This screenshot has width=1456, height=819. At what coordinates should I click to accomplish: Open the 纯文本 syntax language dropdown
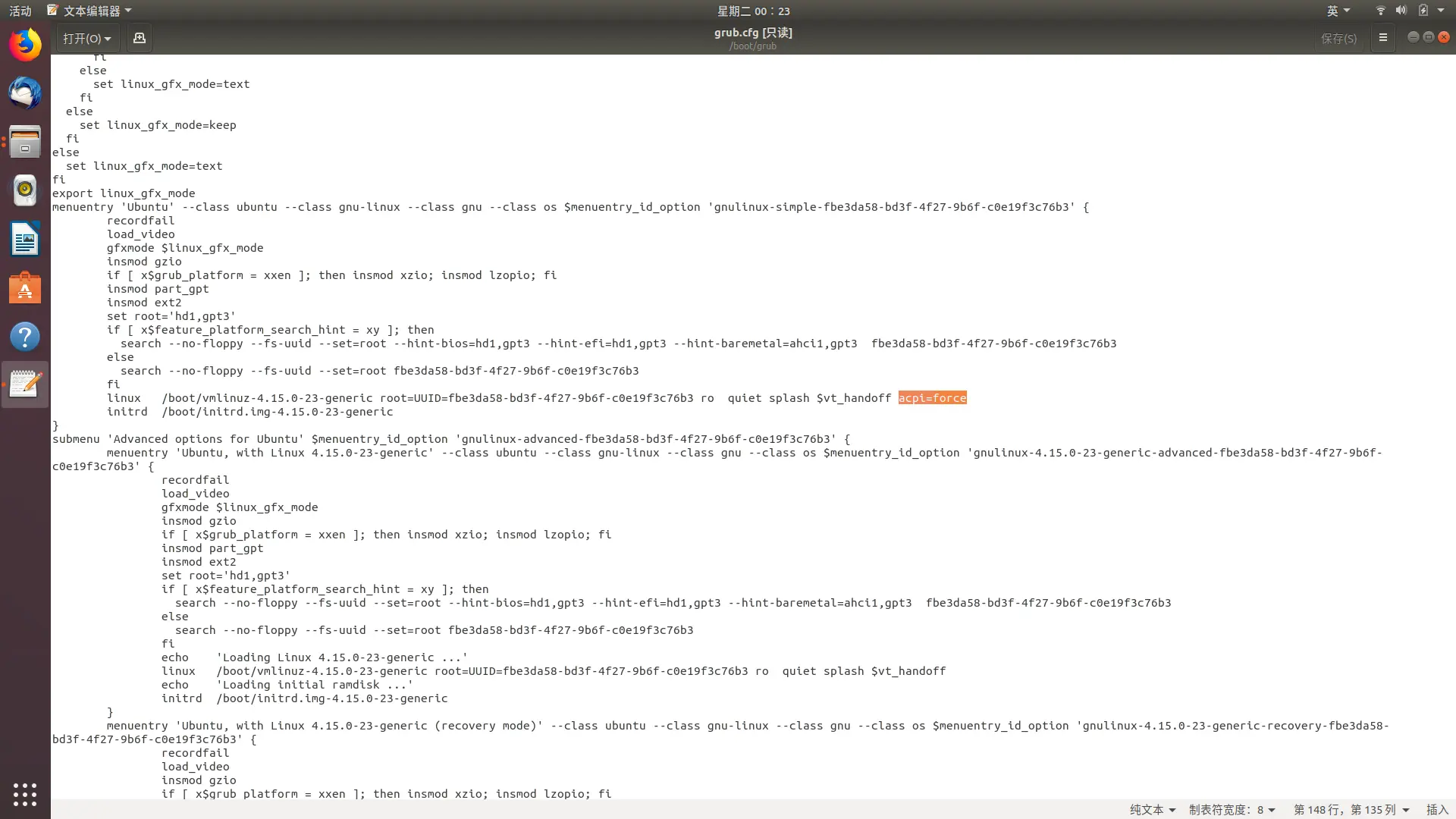pyautogui.click(x=1152, y=809)
